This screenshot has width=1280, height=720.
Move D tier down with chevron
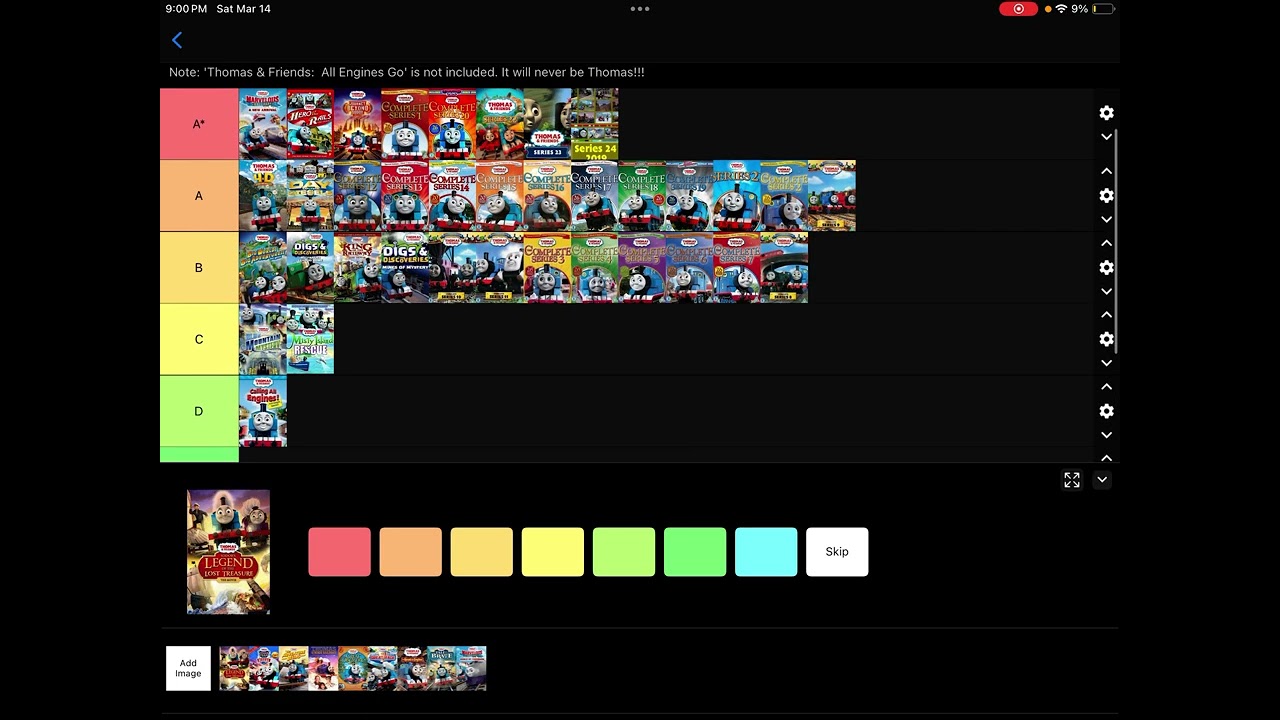coord(1106,436)
